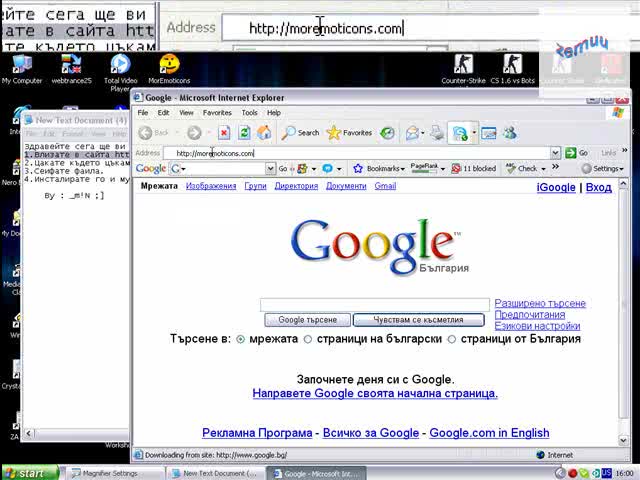This screenshot has width=640, height=480.
Task: Click the page vertical scrollbar down arrow
Action: pos(623,440)
